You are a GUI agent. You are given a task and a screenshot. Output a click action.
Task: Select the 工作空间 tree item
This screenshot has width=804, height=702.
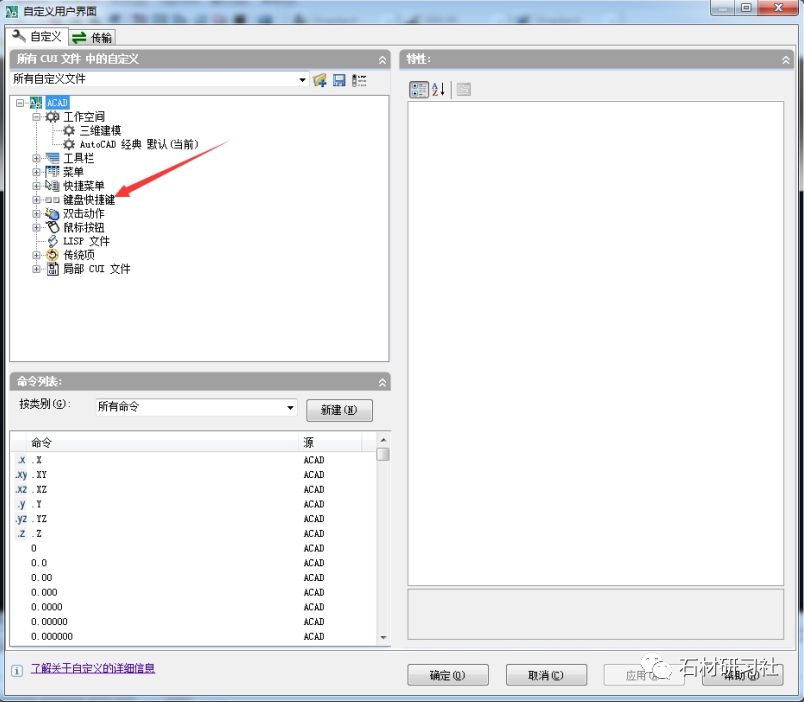84,117
